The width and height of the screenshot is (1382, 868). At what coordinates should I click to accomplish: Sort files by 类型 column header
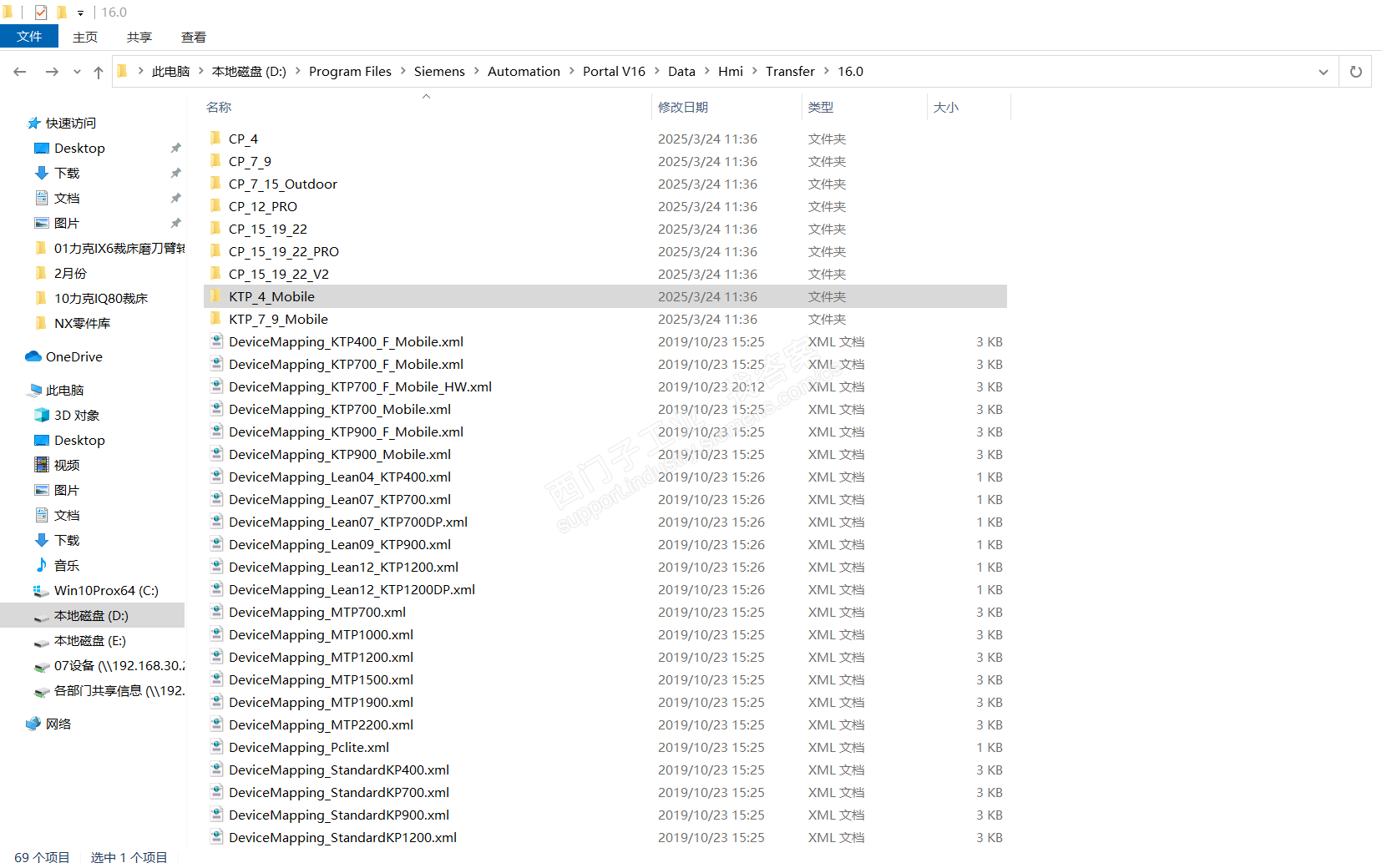click(821, 107)
